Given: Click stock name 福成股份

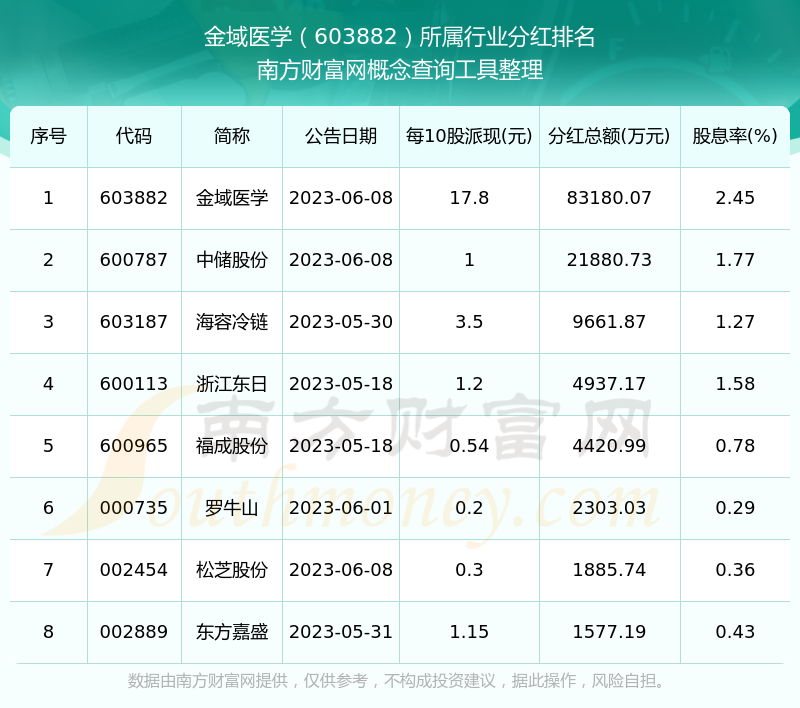Looking at the screenshot, I should (232, 446).
